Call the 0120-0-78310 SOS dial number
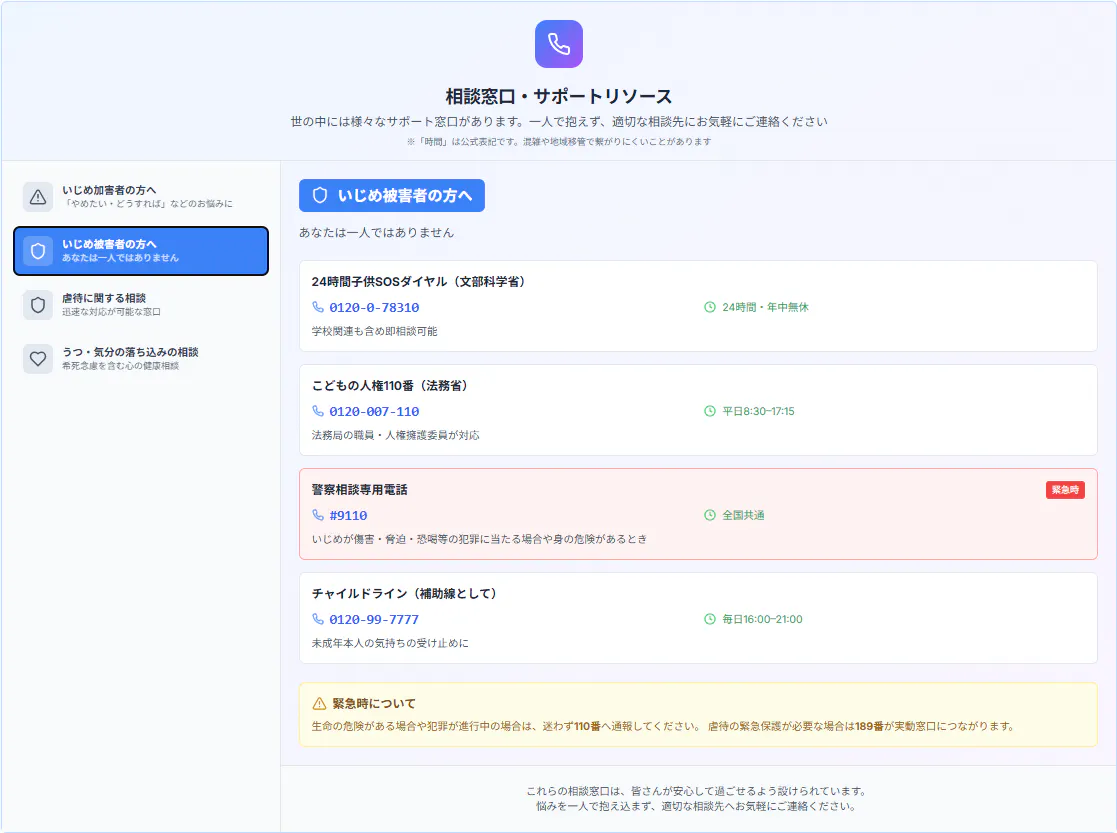Image resolution: width=1117 pixels, height=833 pixels. coord(374,308)
